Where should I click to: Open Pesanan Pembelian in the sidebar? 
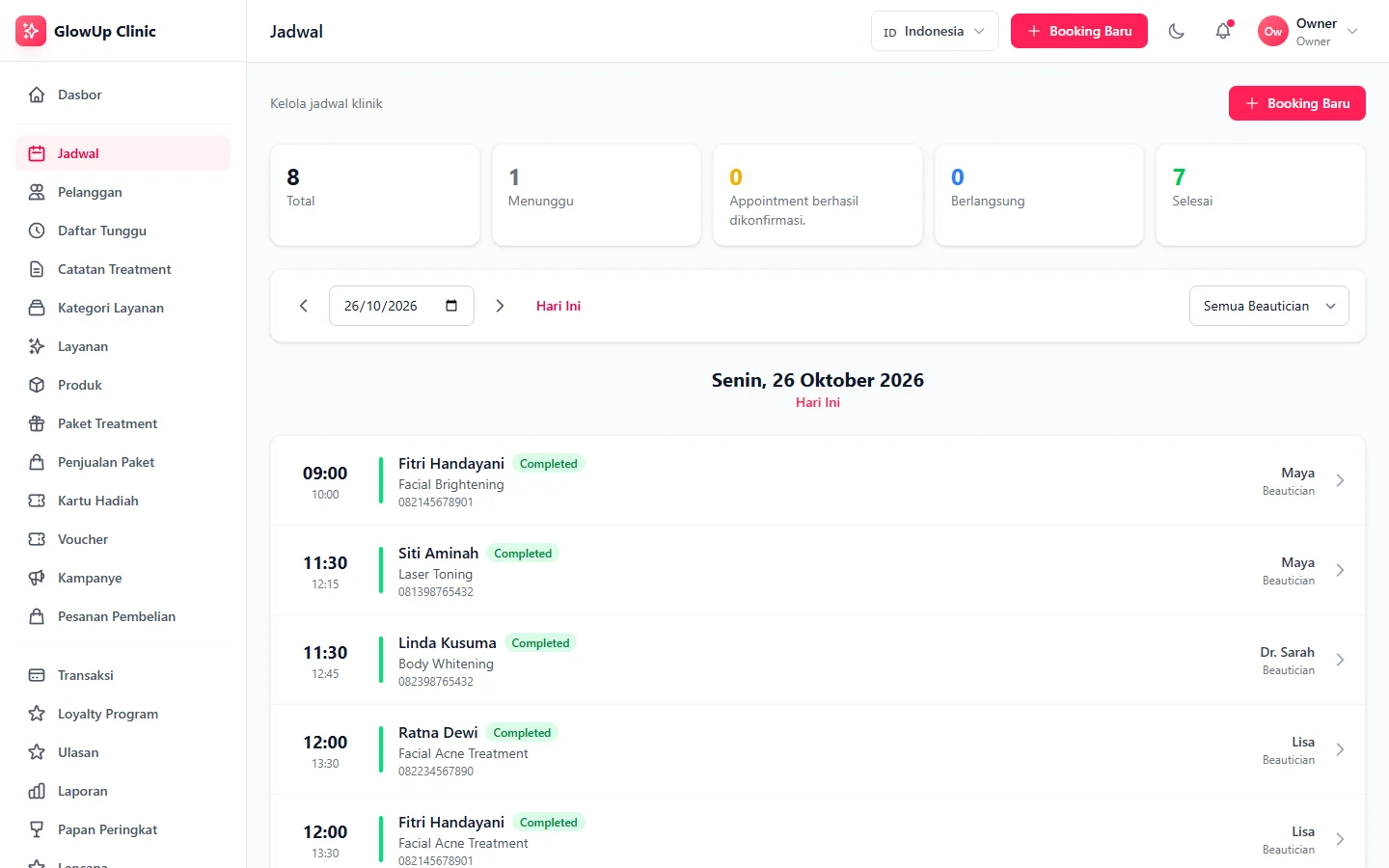click(123, 616)
